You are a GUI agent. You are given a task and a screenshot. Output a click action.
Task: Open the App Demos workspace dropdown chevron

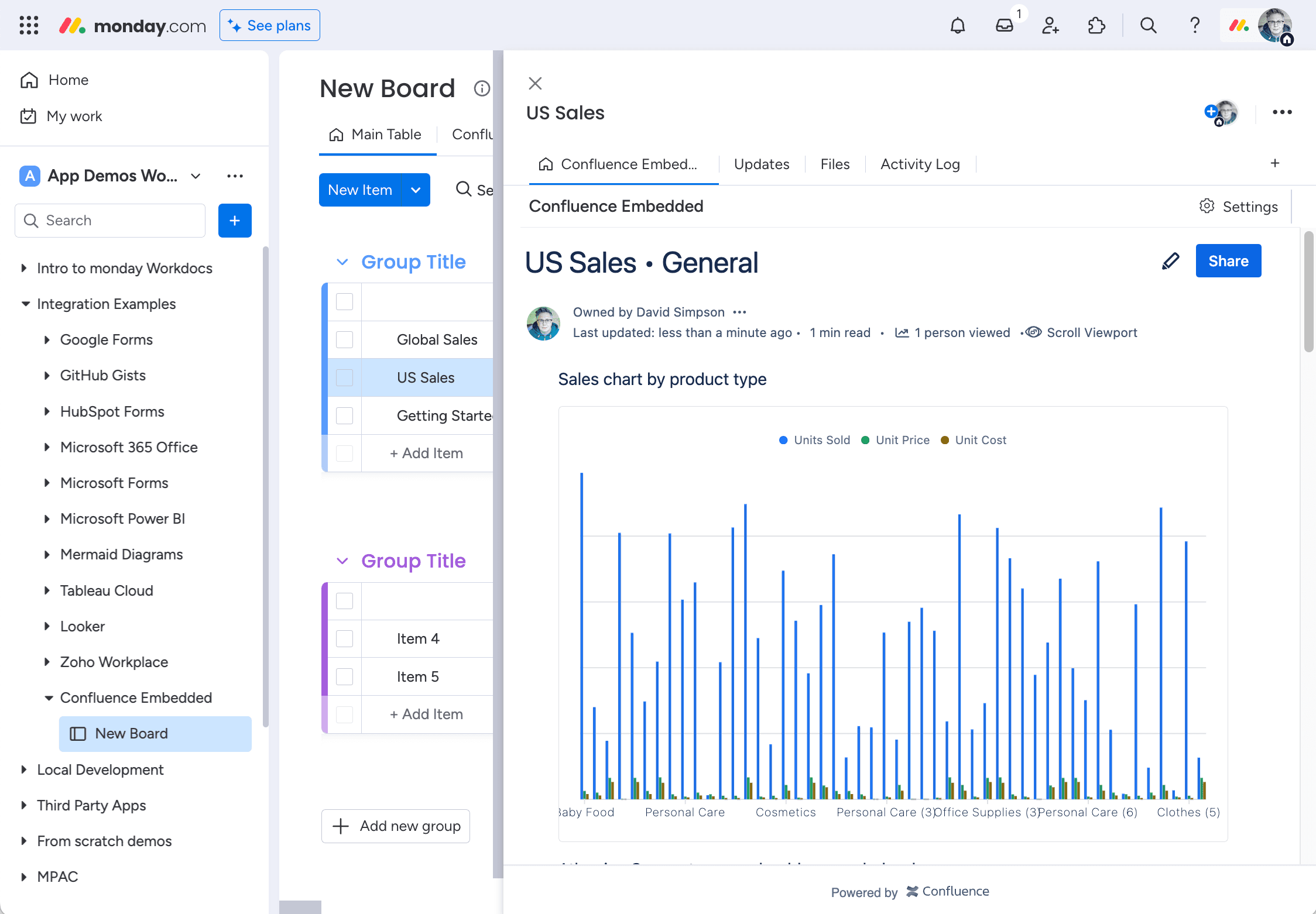(x=196, y=176)
